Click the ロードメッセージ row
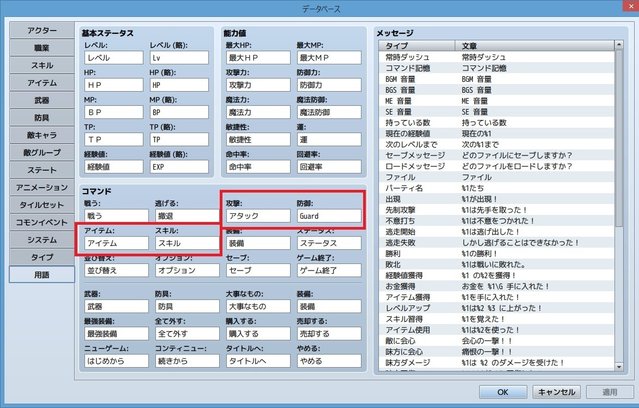The image size is (639, 408). click(496, 166)
